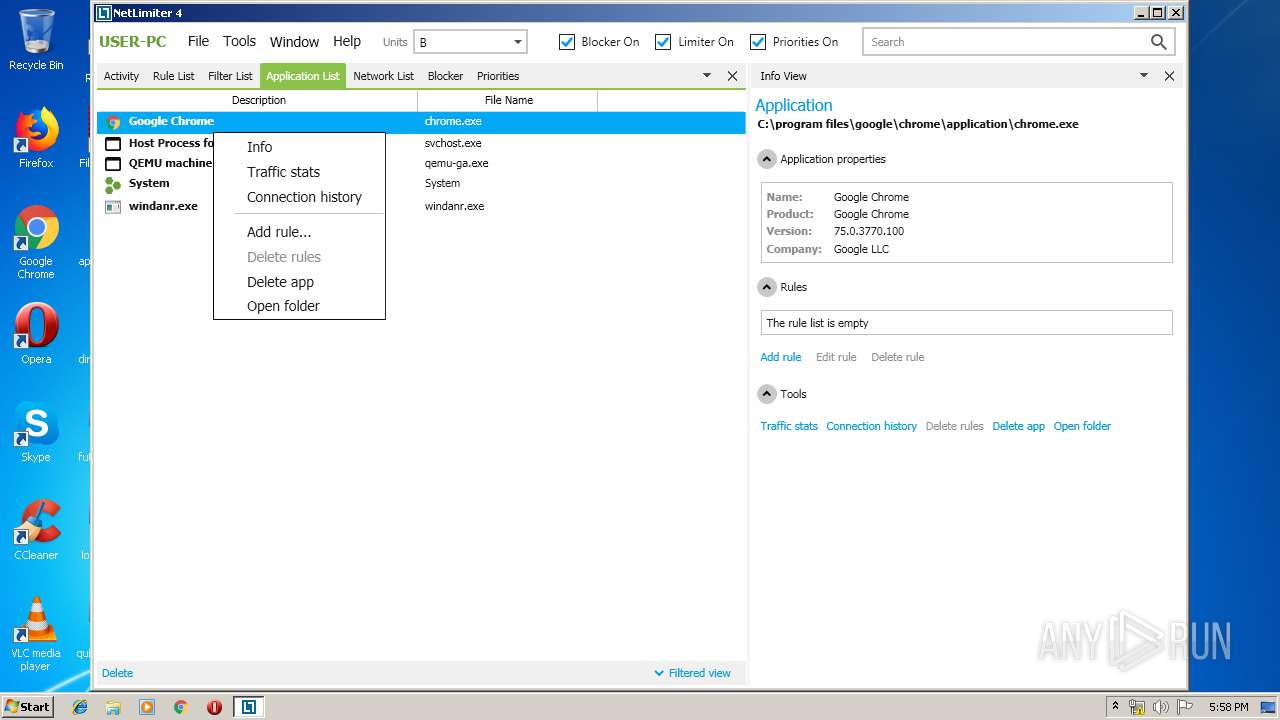
Task: Open Opera desktop shortcut
Action: [36, 334]
